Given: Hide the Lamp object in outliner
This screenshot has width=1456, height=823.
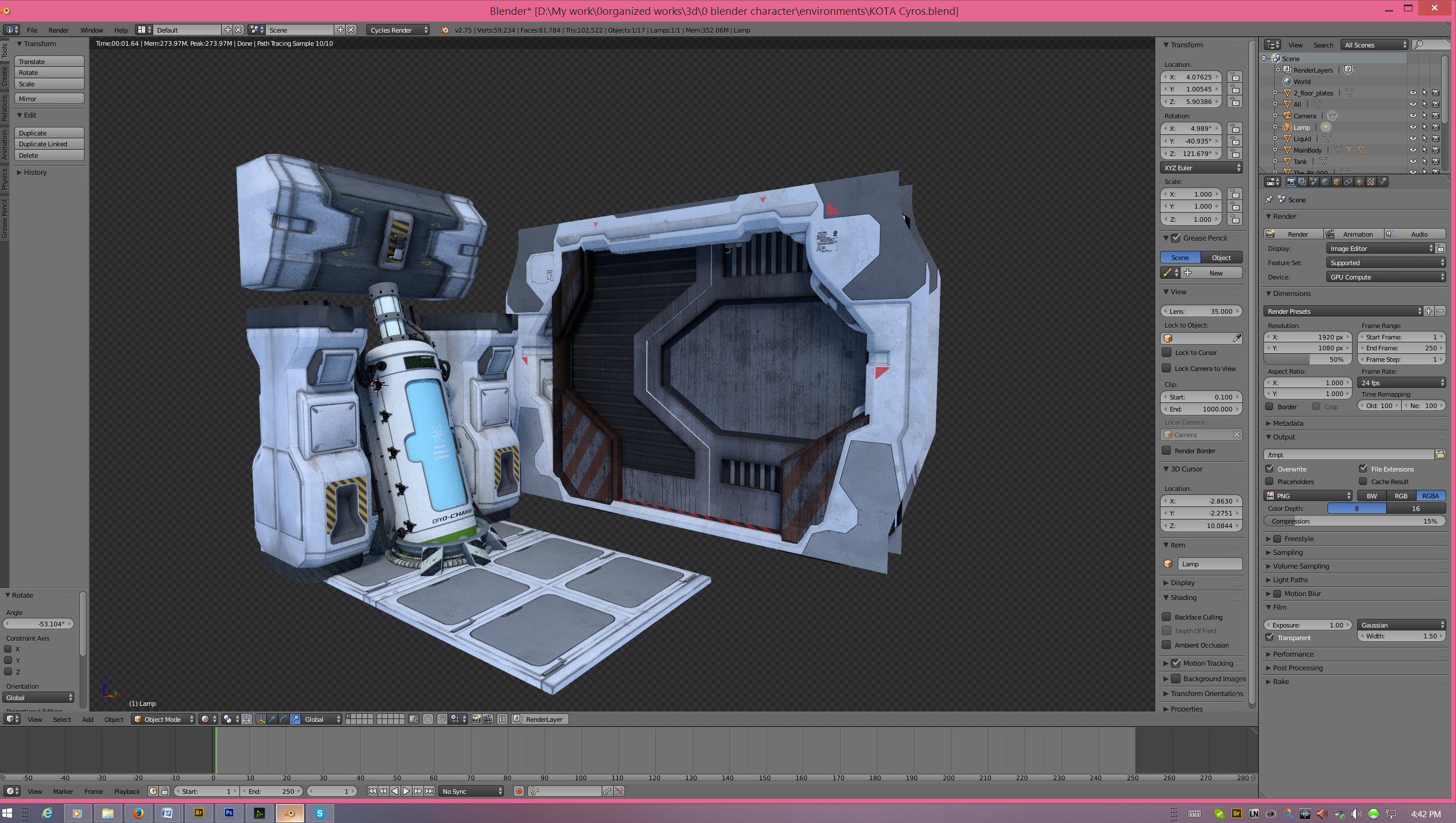Looking at the screenshot, I should pos(1413,127).
